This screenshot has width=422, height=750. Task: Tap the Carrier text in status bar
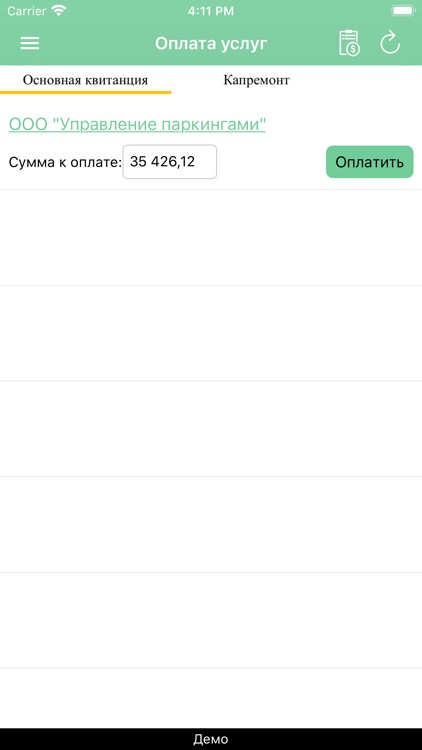coord(26,11)
